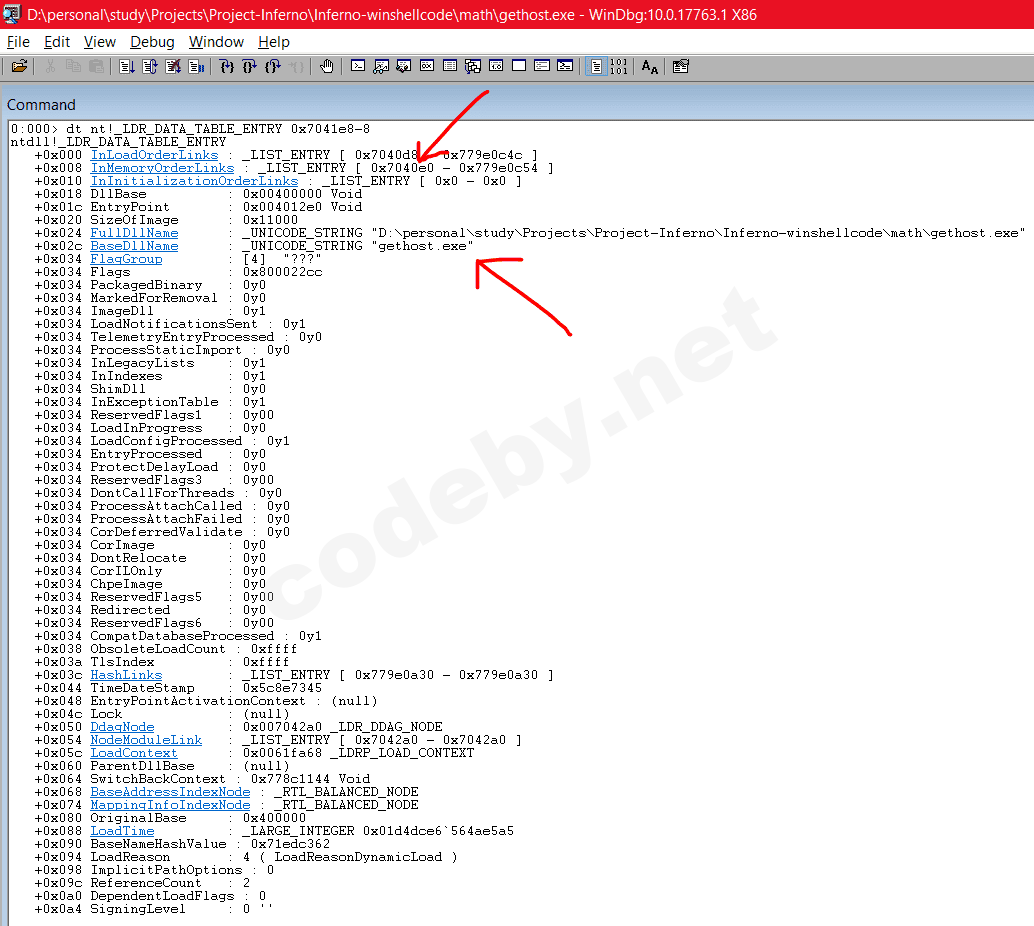Follow the InInitializationOrderLinks link
This screenshot has width=1034, height=926.
tap(194, 181)
